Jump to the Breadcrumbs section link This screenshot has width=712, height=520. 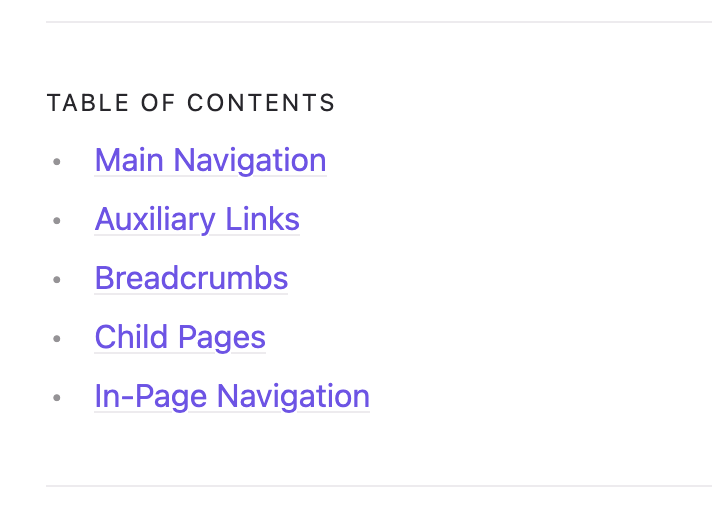coord(191,278)
